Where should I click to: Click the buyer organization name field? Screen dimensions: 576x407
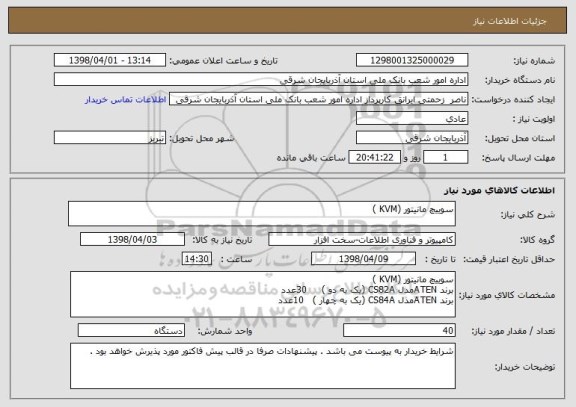click(261, 79)
